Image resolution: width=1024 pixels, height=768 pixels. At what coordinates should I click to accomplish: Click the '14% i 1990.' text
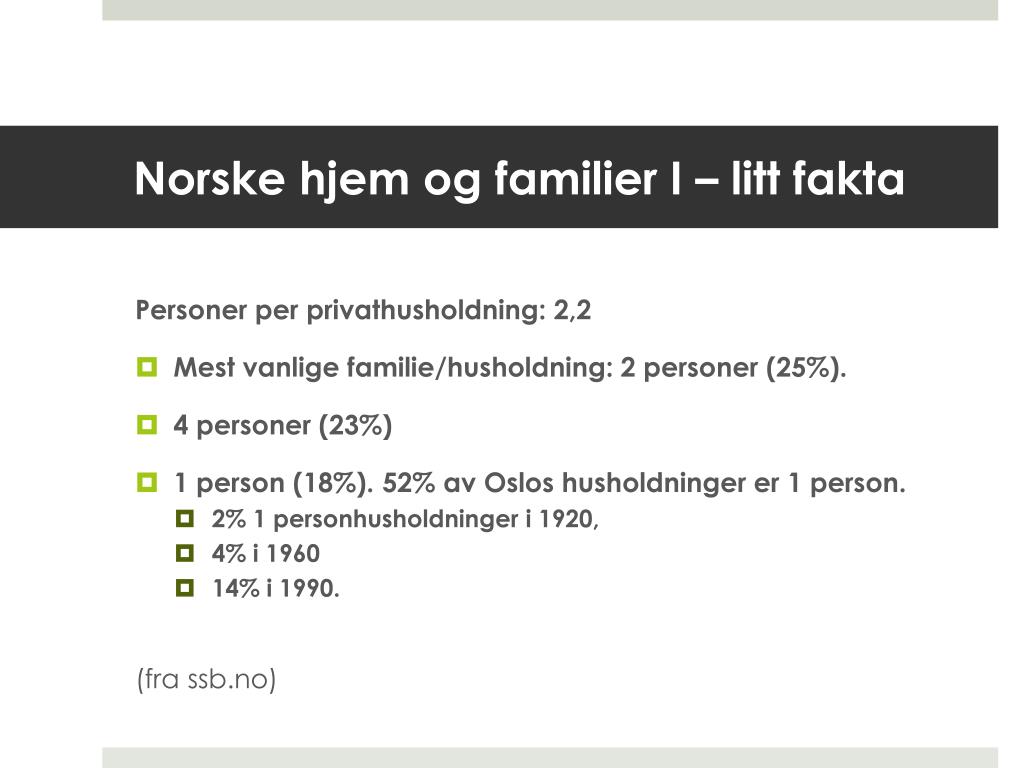point(276,588)
